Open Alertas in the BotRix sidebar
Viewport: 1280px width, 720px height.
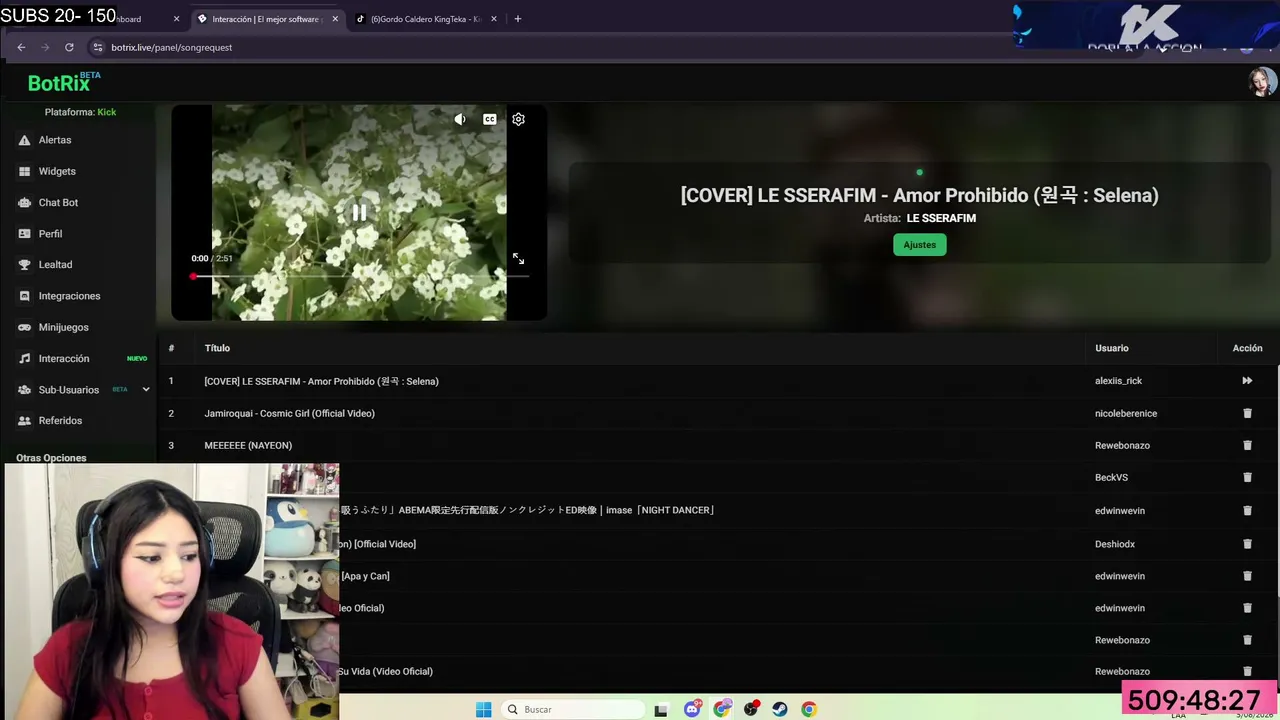[x=55, y=140]
